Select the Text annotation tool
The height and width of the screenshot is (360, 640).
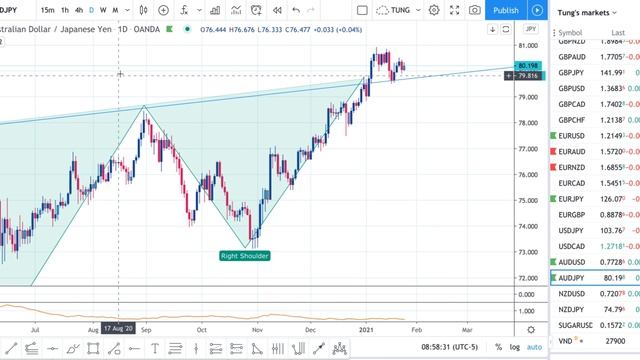(x=155, y=348)
